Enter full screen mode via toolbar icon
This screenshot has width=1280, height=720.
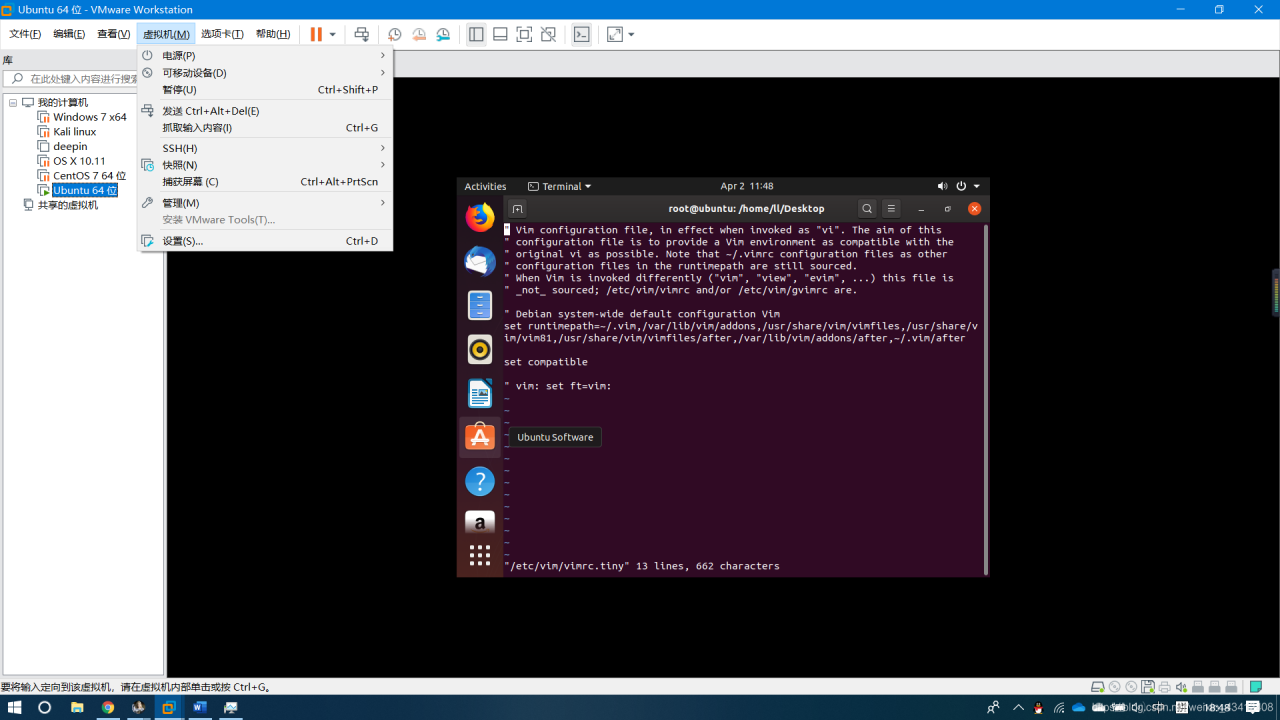(524, 34)
